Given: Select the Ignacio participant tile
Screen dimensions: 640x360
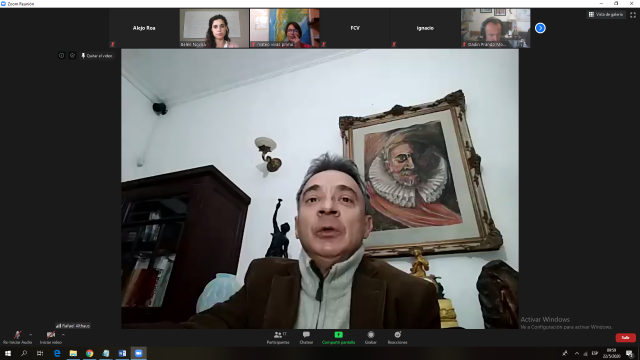Looking at the screenshot, I should pyautogui.click(x=425, y=28).
